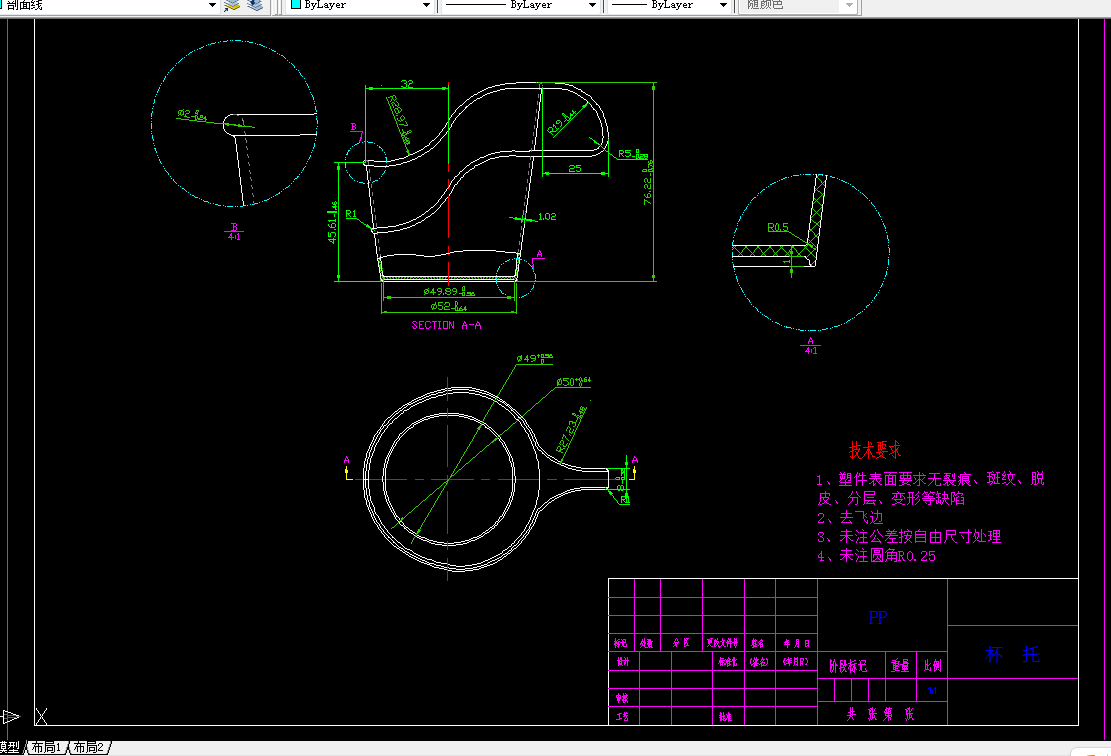Open the Layer States Manager icon
Image resolution: width=1111 pixels, height=756 pixels.
point(255,6)
